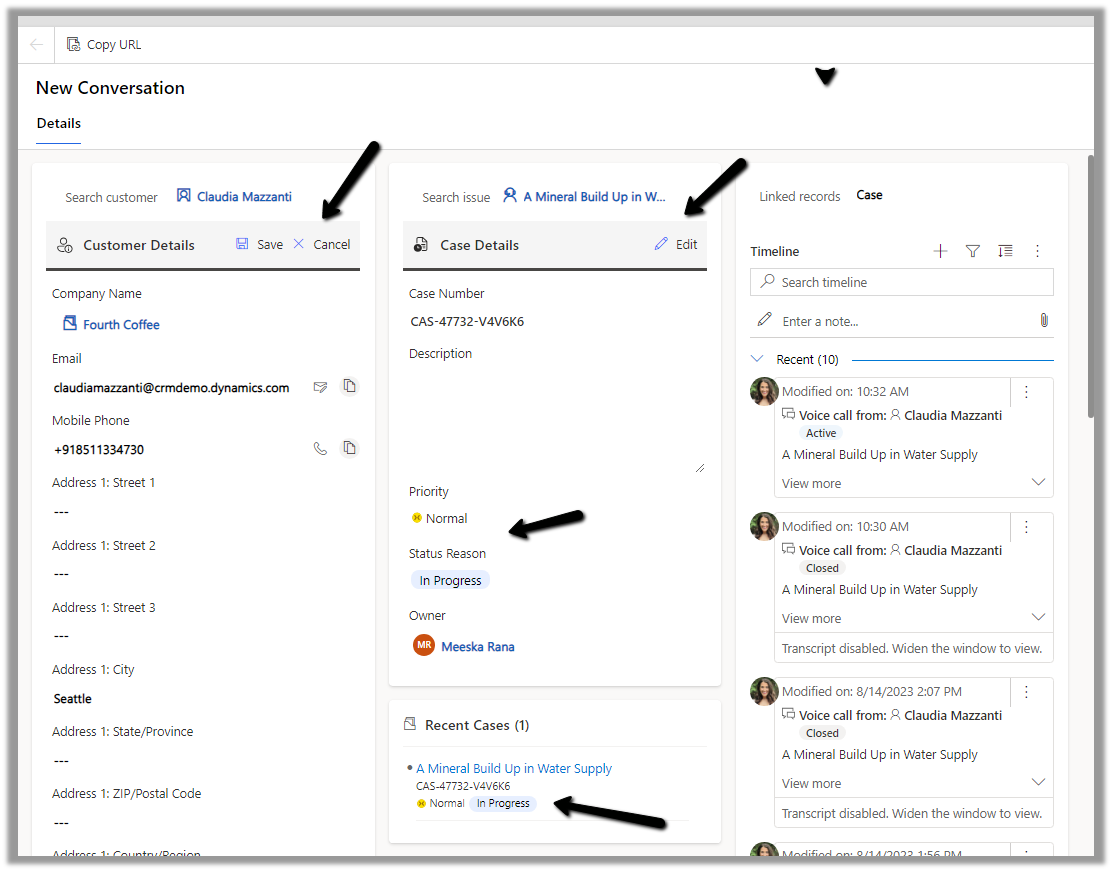1112x872 pixels.
Task: Collapse the Recent (10) timeline section
Action: [x=758, y=359]
